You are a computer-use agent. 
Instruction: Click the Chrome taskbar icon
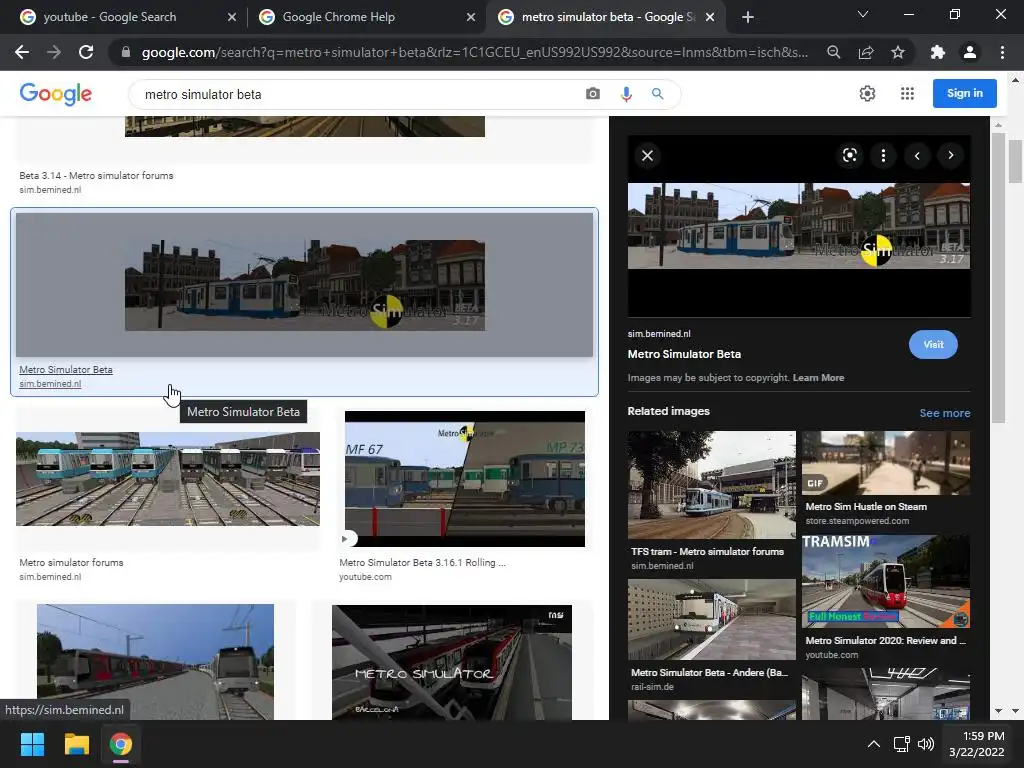(x=121, y=744)
